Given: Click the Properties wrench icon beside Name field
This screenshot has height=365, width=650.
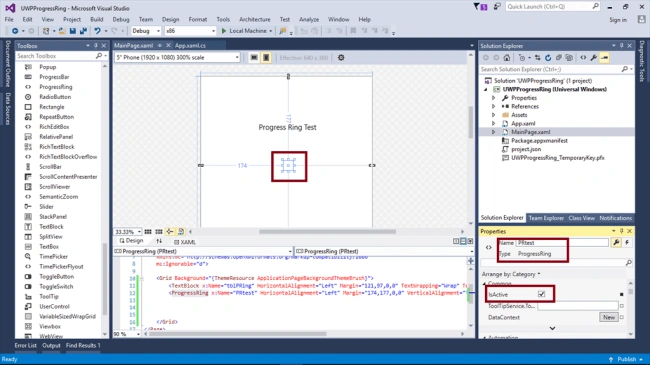Looking at the screenshot, I should (x=616, y=243).
